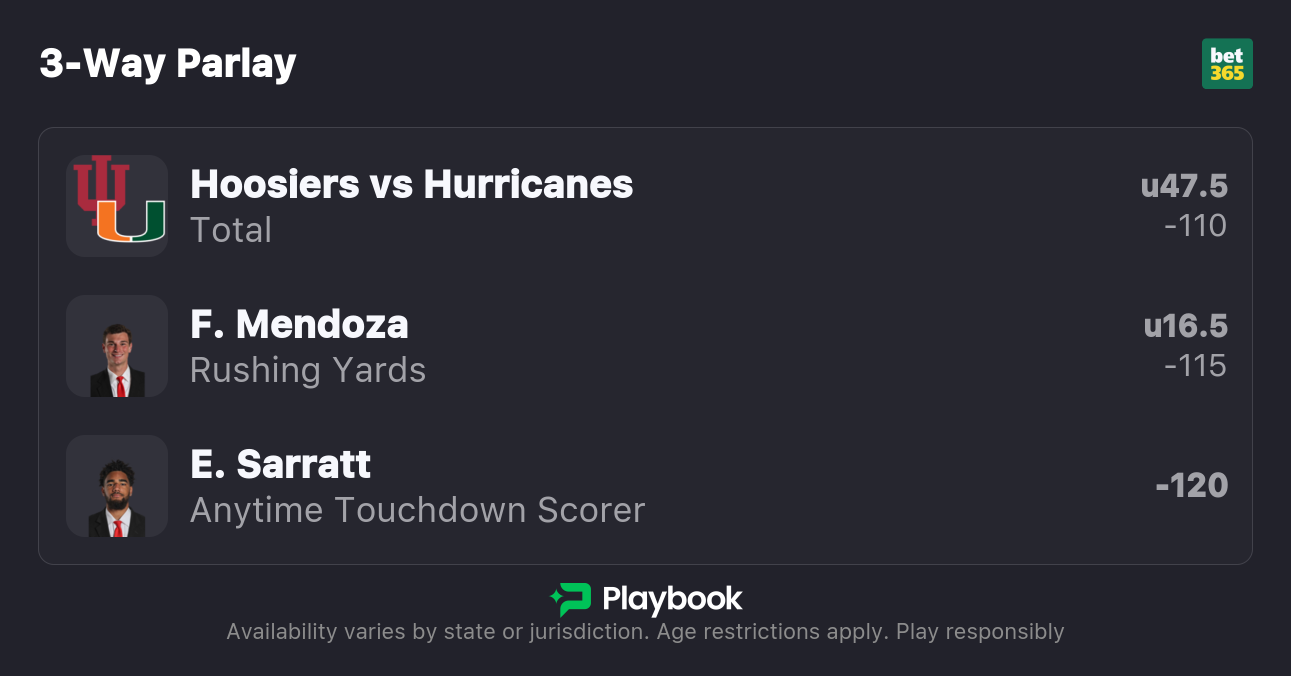Select the u47.5 total line
Image resolution: width=1291 pixels, height=676 pixels.
coord(1184,186)
